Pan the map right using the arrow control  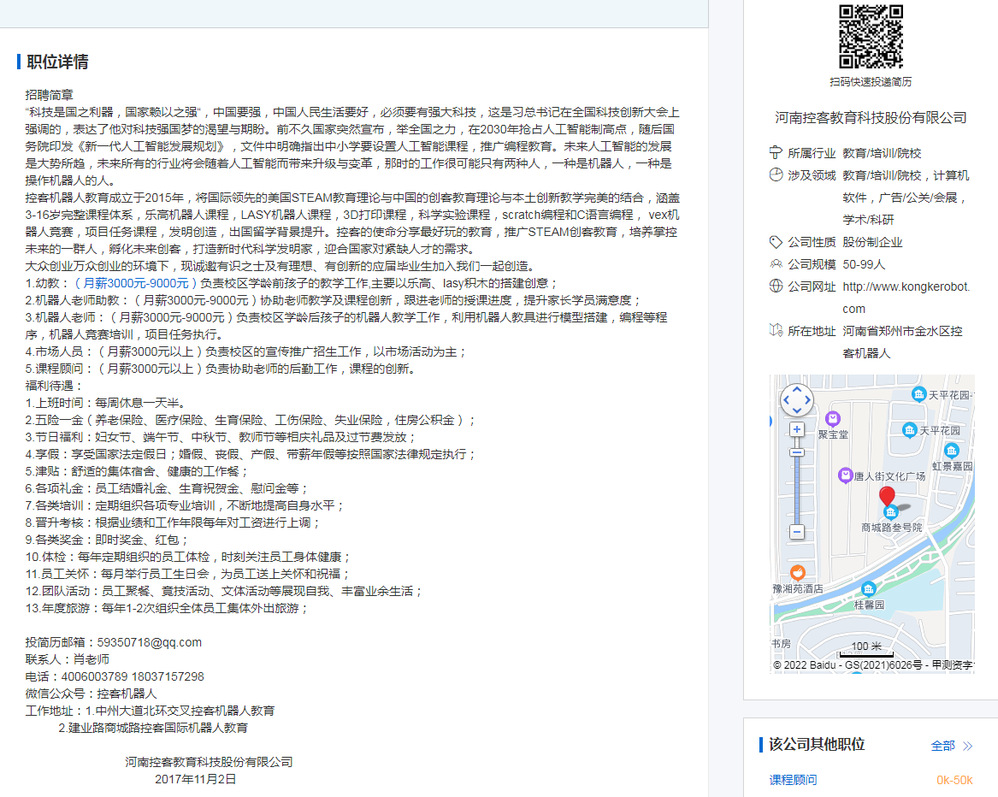click(808, 402)
